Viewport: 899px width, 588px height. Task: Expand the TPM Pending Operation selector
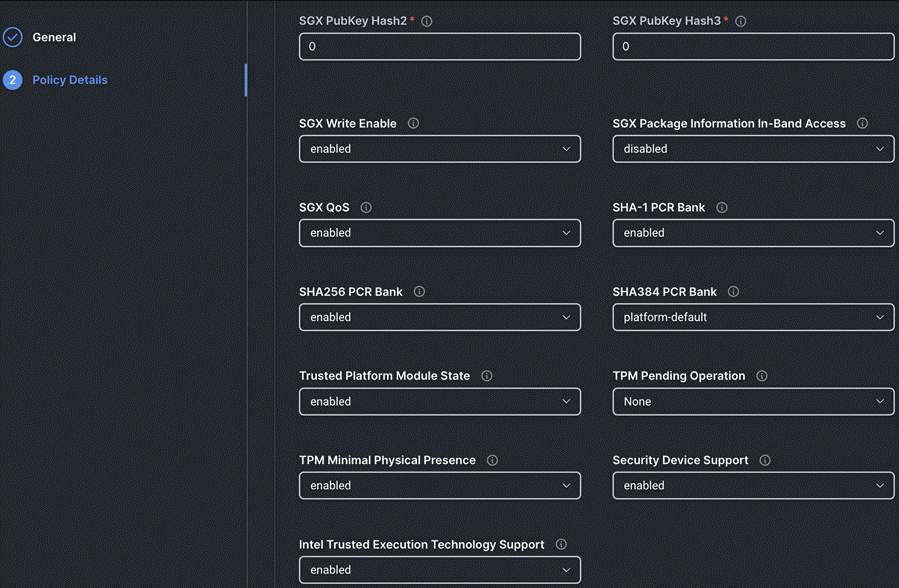tap(752, 401)
